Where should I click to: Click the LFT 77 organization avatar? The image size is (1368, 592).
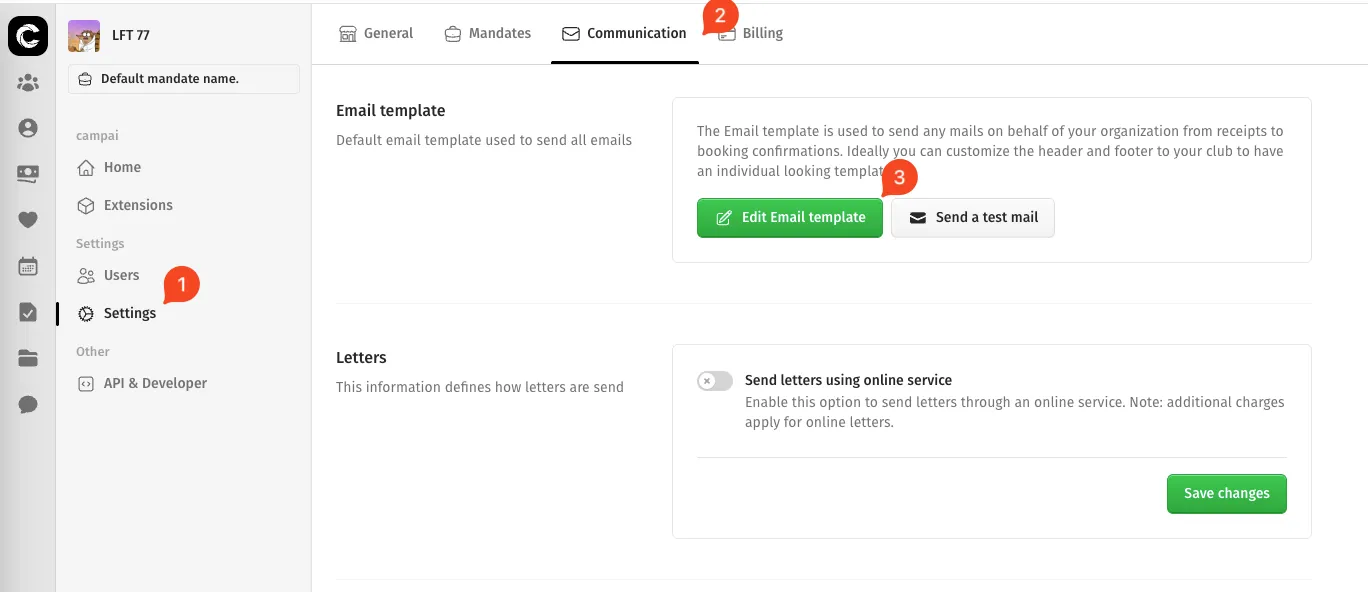tap(84, 36)
